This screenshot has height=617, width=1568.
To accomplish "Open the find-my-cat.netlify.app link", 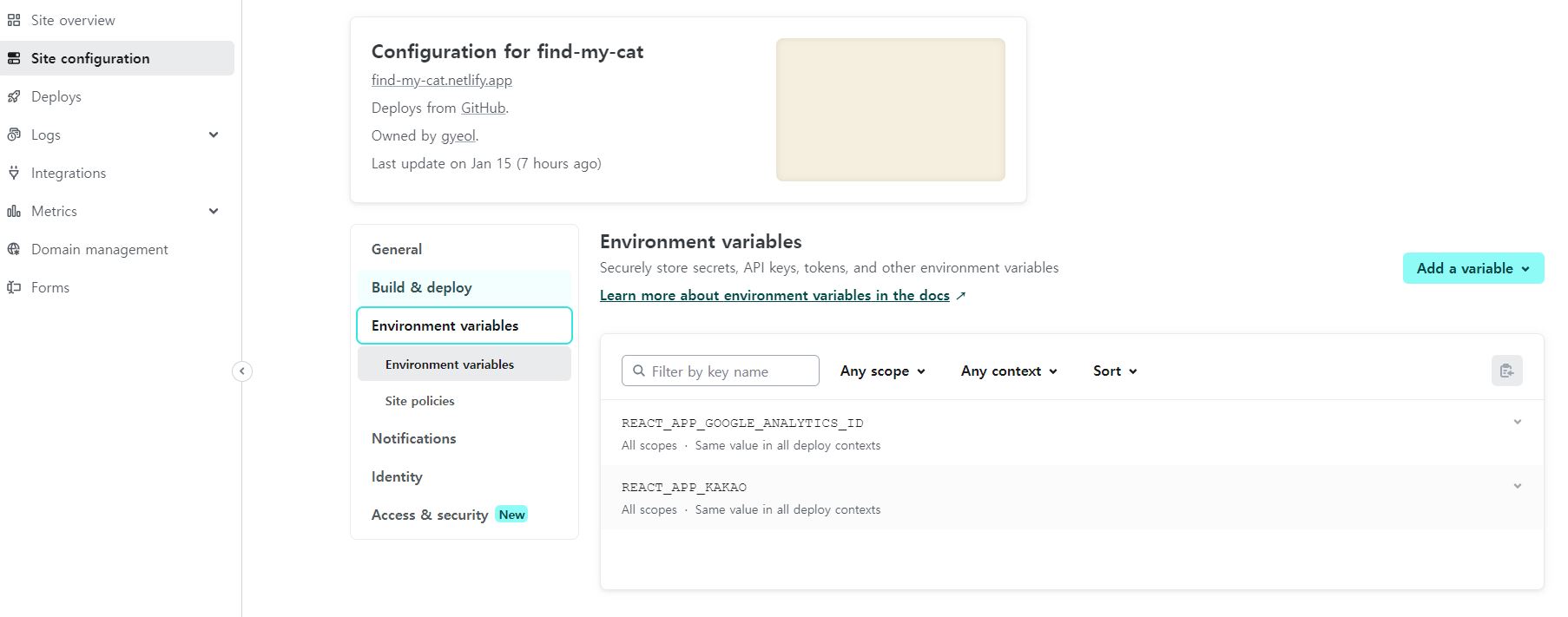I will 442,80.
